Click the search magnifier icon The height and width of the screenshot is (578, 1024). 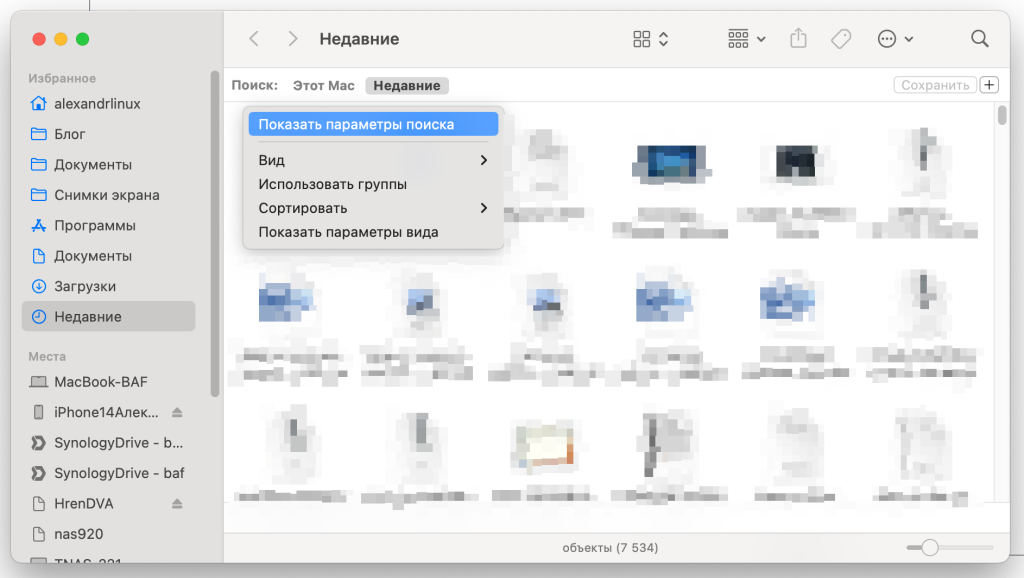coord(980,39)
